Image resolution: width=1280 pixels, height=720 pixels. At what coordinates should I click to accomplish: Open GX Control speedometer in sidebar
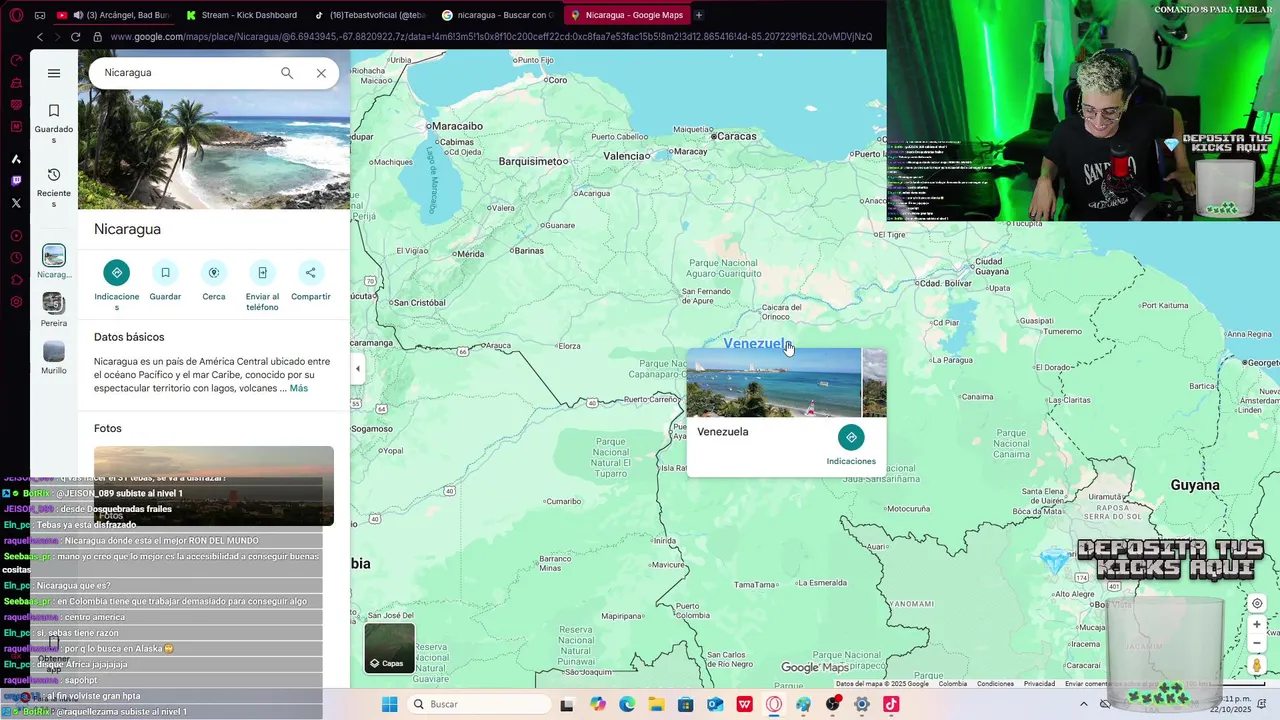pos(16,60)
